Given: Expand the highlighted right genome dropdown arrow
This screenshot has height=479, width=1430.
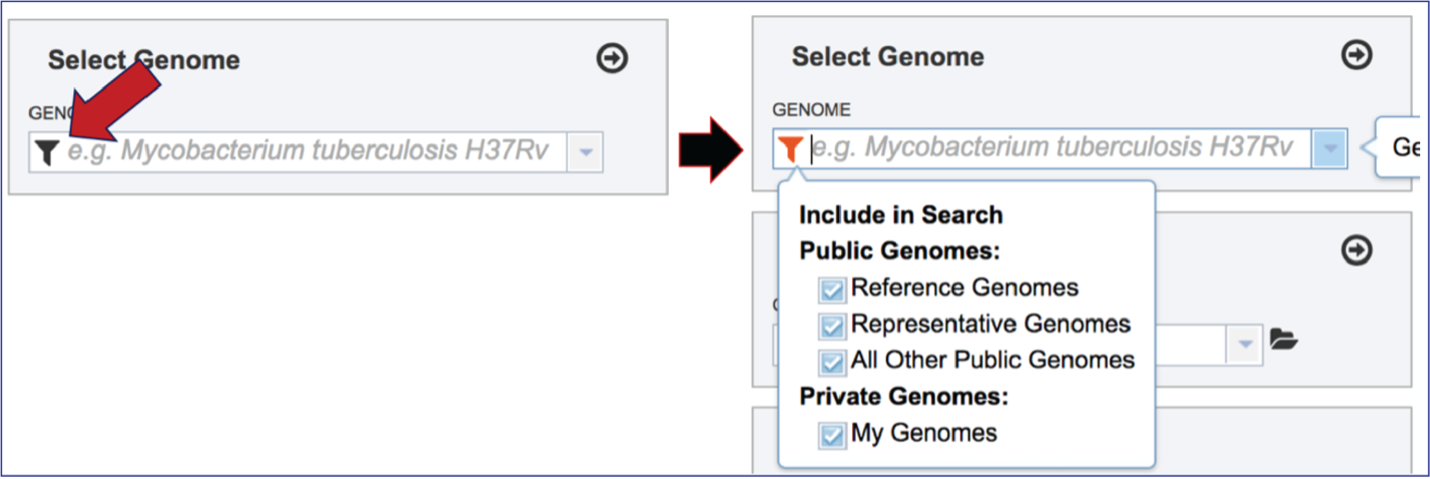Looking at the screenshot, I should pyautogui.click(x=1329, y=149).
